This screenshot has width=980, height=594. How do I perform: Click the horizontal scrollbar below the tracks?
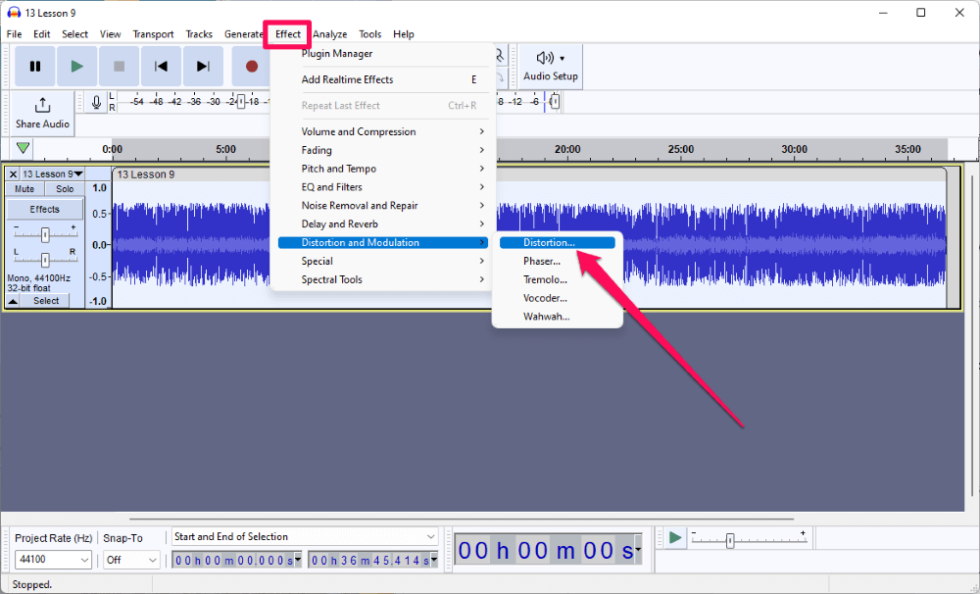pyautogui.click(x=450, y=518)
